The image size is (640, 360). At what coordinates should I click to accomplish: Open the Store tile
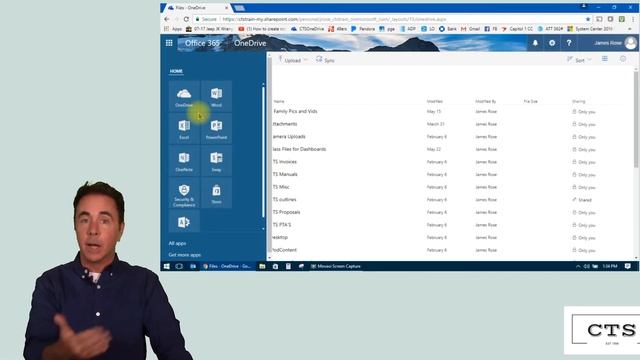click(x=216, y=193)
